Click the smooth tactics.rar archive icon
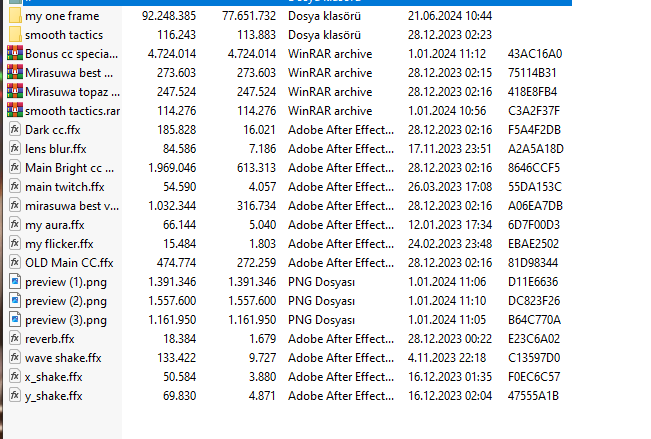 (15, 110)
